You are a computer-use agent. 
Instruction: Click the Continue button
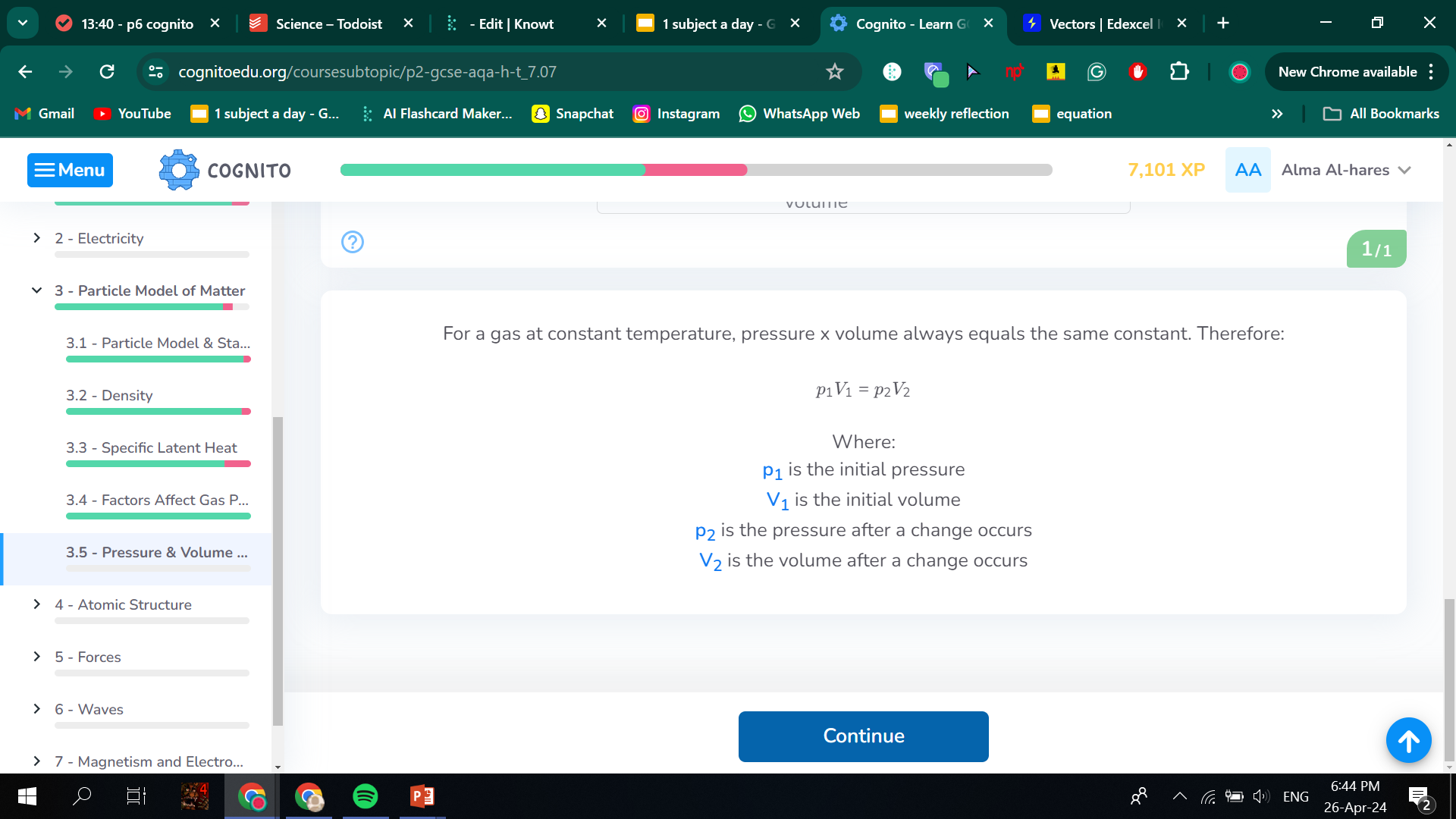pos(863,735)
